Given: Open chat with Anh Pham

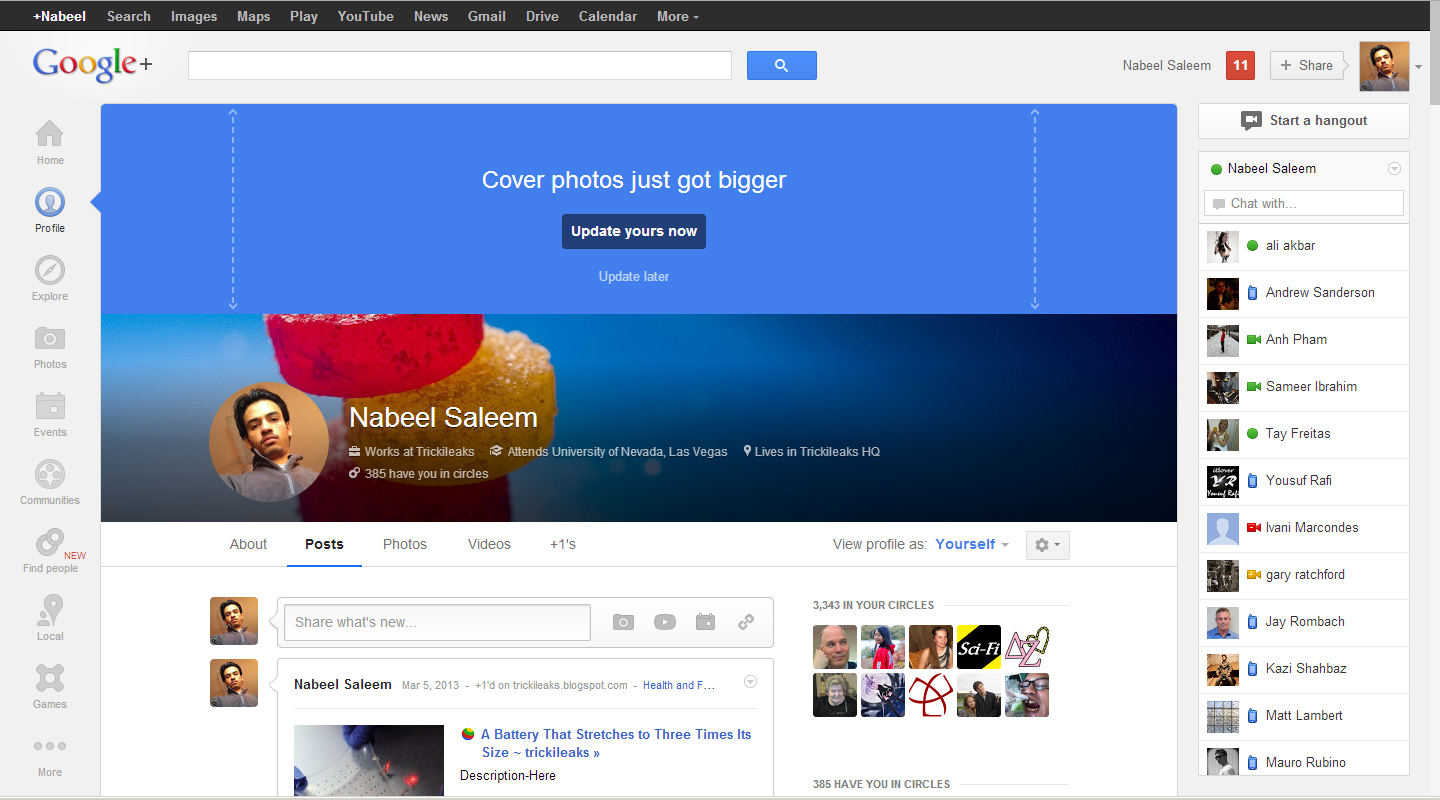Looking at the screenshot, I should 1304,340.
